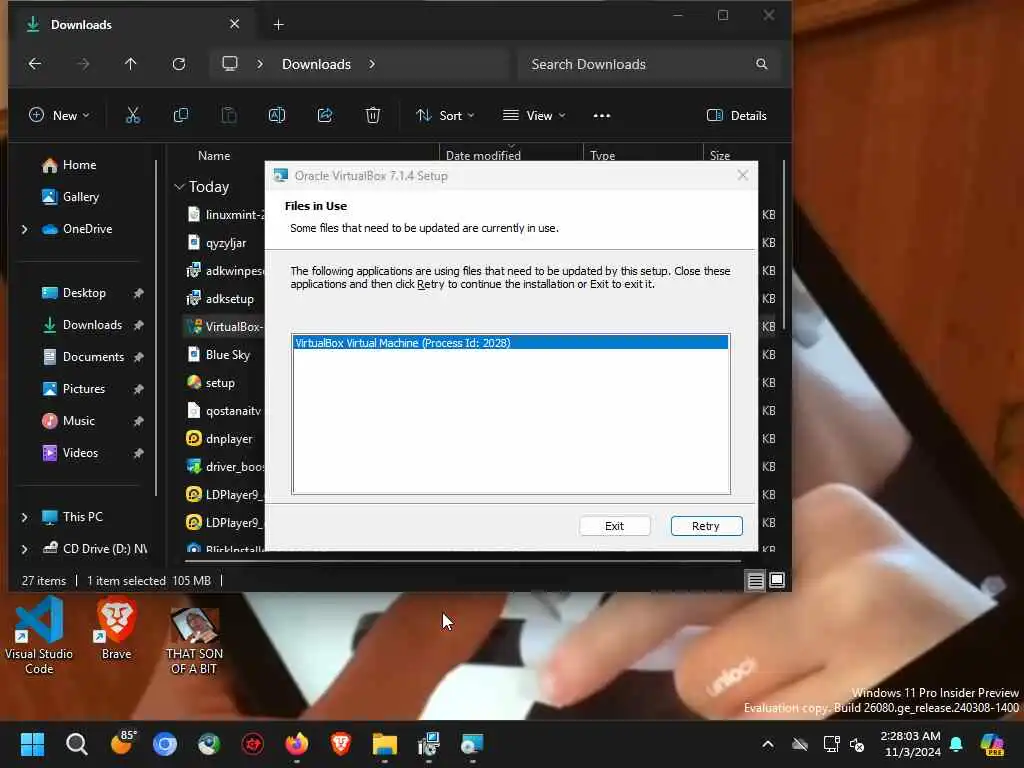Click the Rename icon in toolbar
The width and height of the screenshot is (1024, 768).
coord(277,116)
